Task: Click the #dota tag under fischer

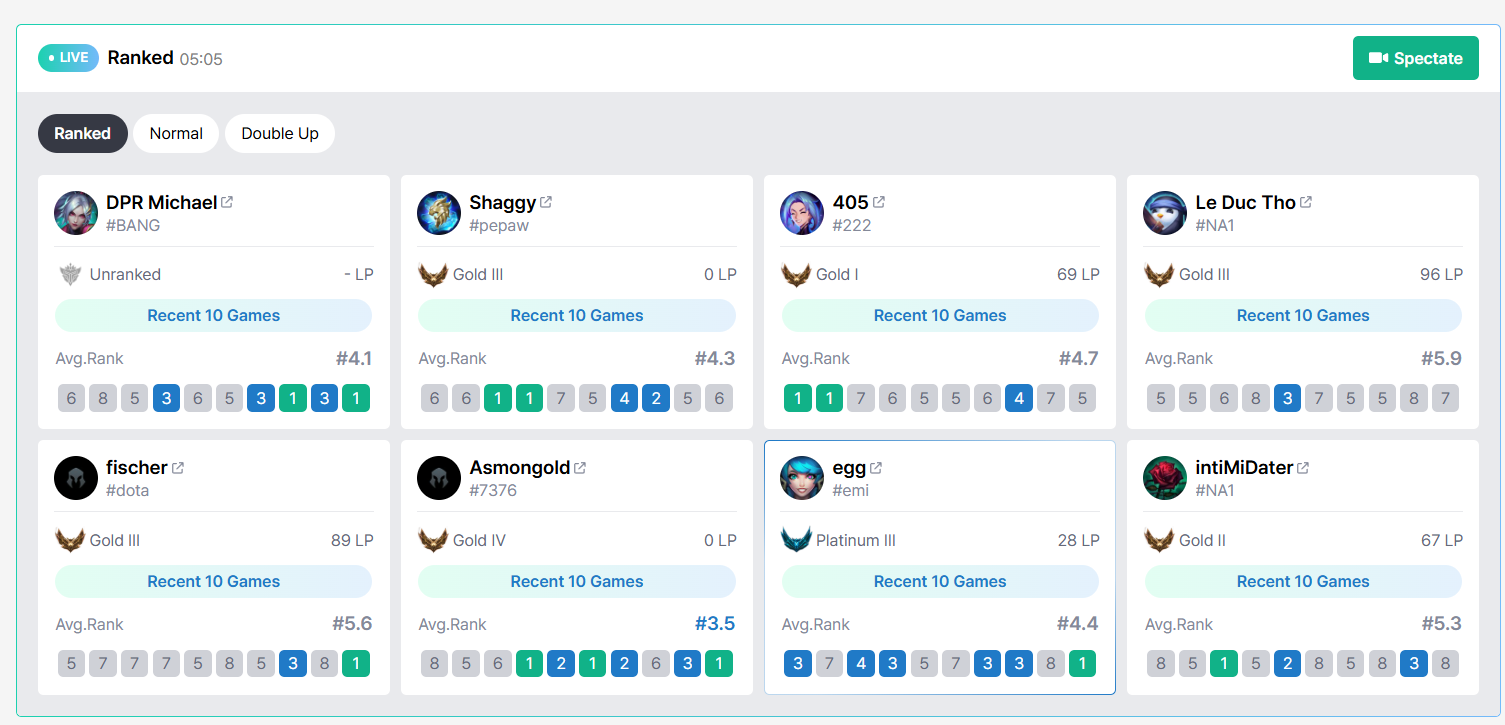Action: coord(127,490)
